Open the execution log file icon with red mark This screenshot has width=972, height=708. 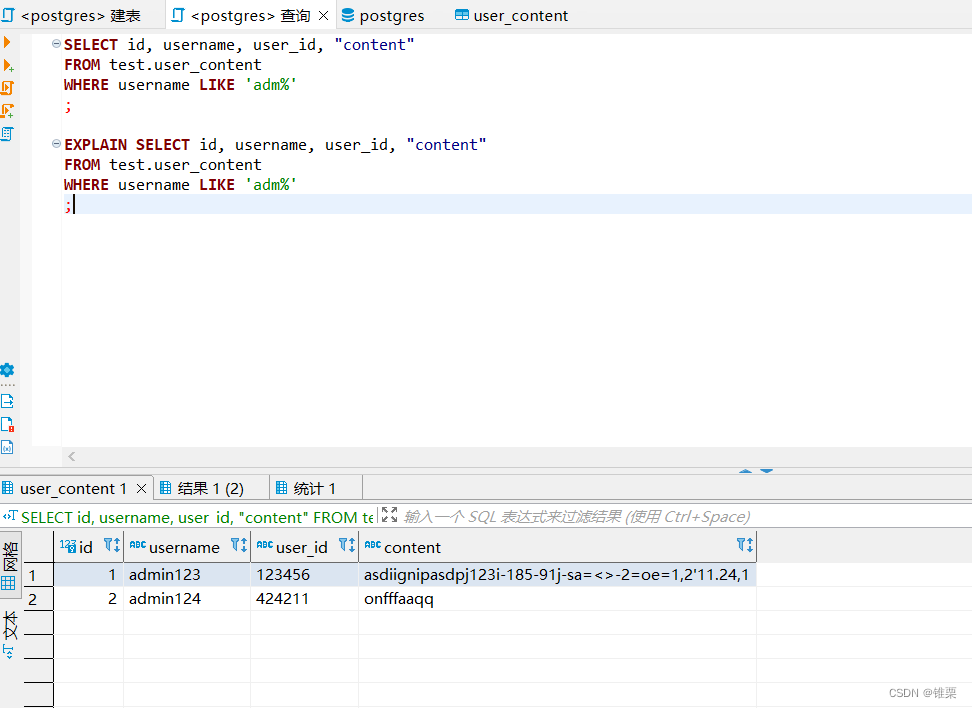(x=7, y=425)
